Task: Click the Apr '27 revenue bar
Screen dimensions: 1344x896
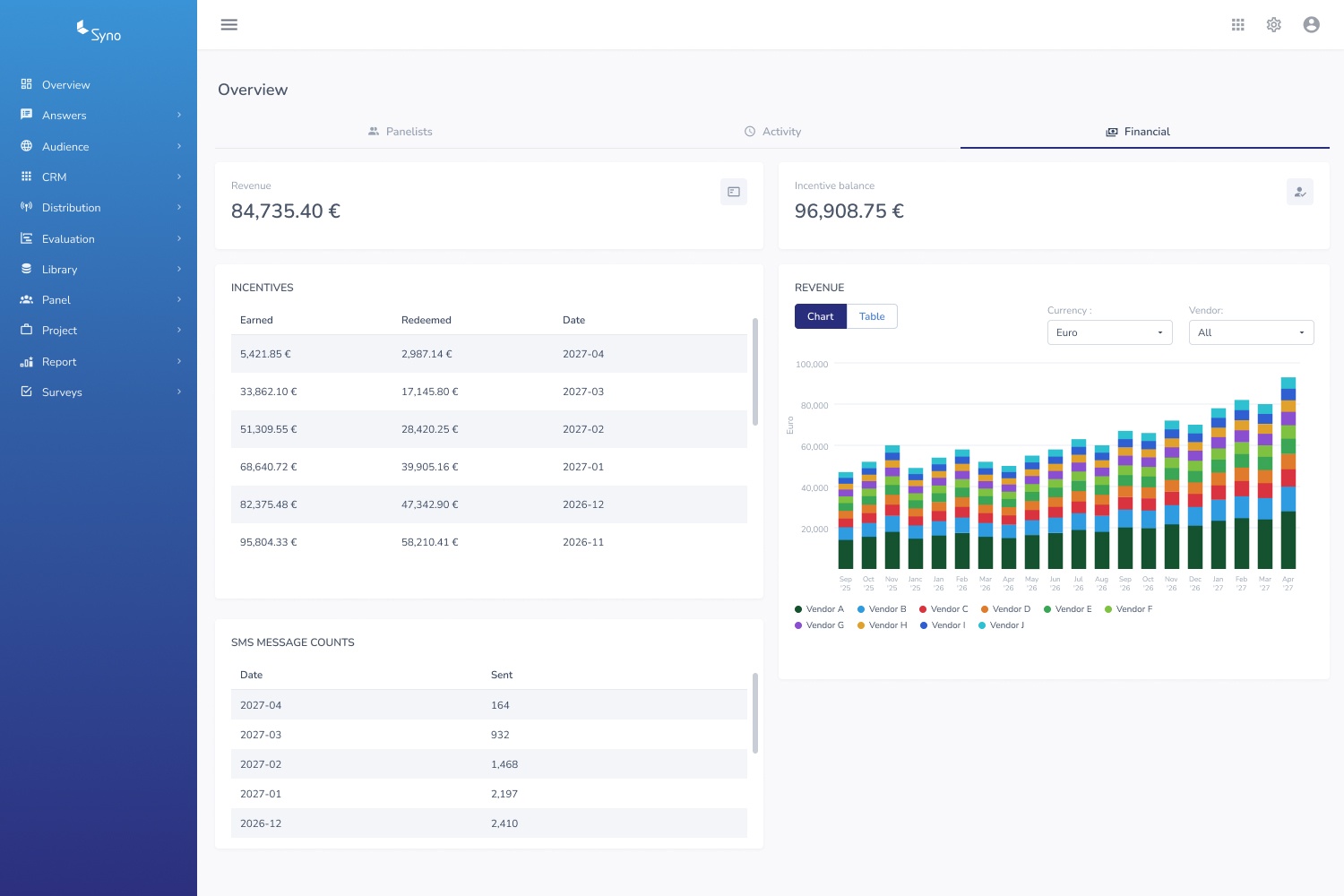Action: (x=1288, y=473)
